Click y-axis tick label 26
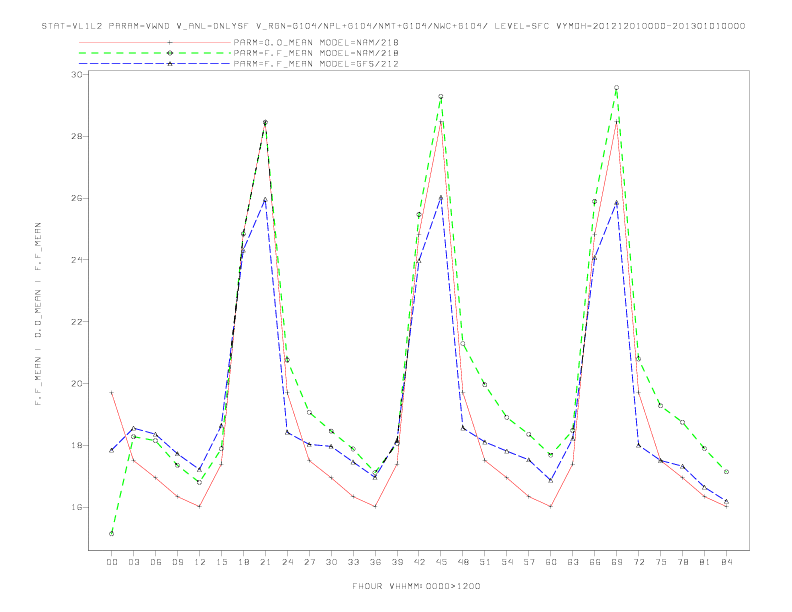Viewport: 792px width, 612px height. [79, 198]
